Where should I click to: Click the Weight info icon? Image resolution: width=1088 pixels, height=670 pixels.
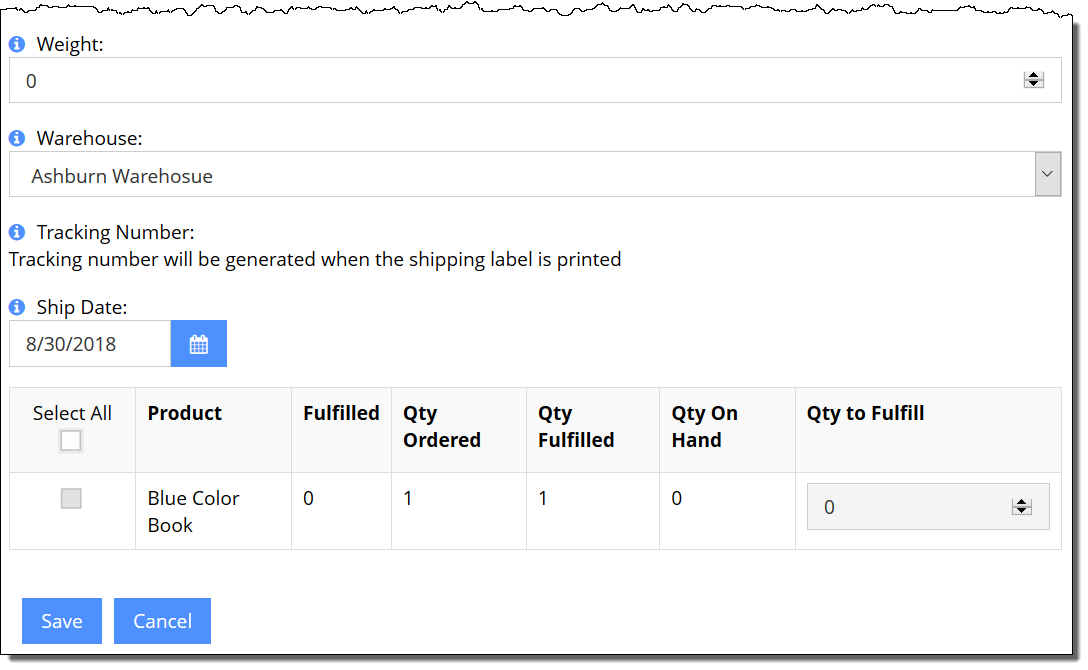[17, 44]
